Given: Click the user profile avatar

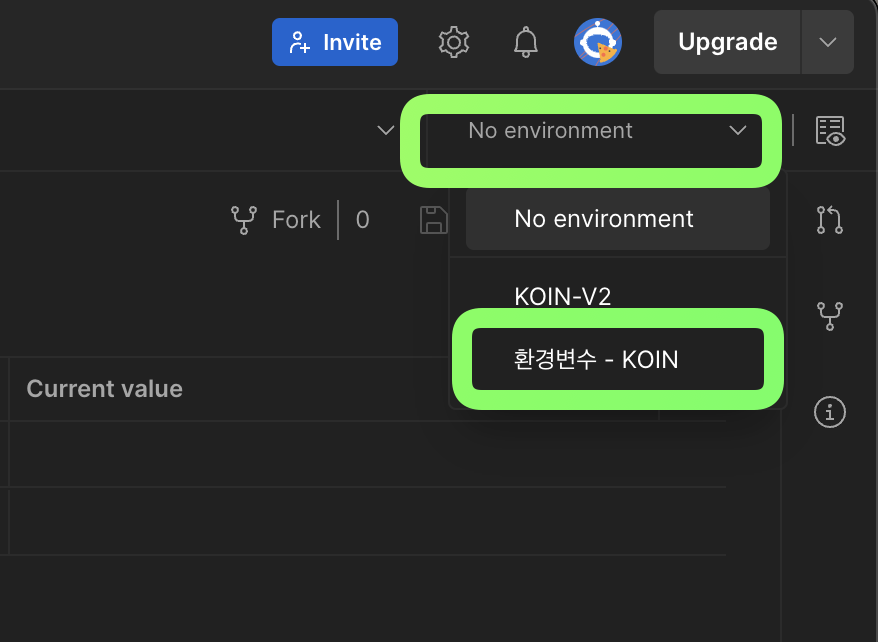Looking at the screenshot, I should [598, 42].
